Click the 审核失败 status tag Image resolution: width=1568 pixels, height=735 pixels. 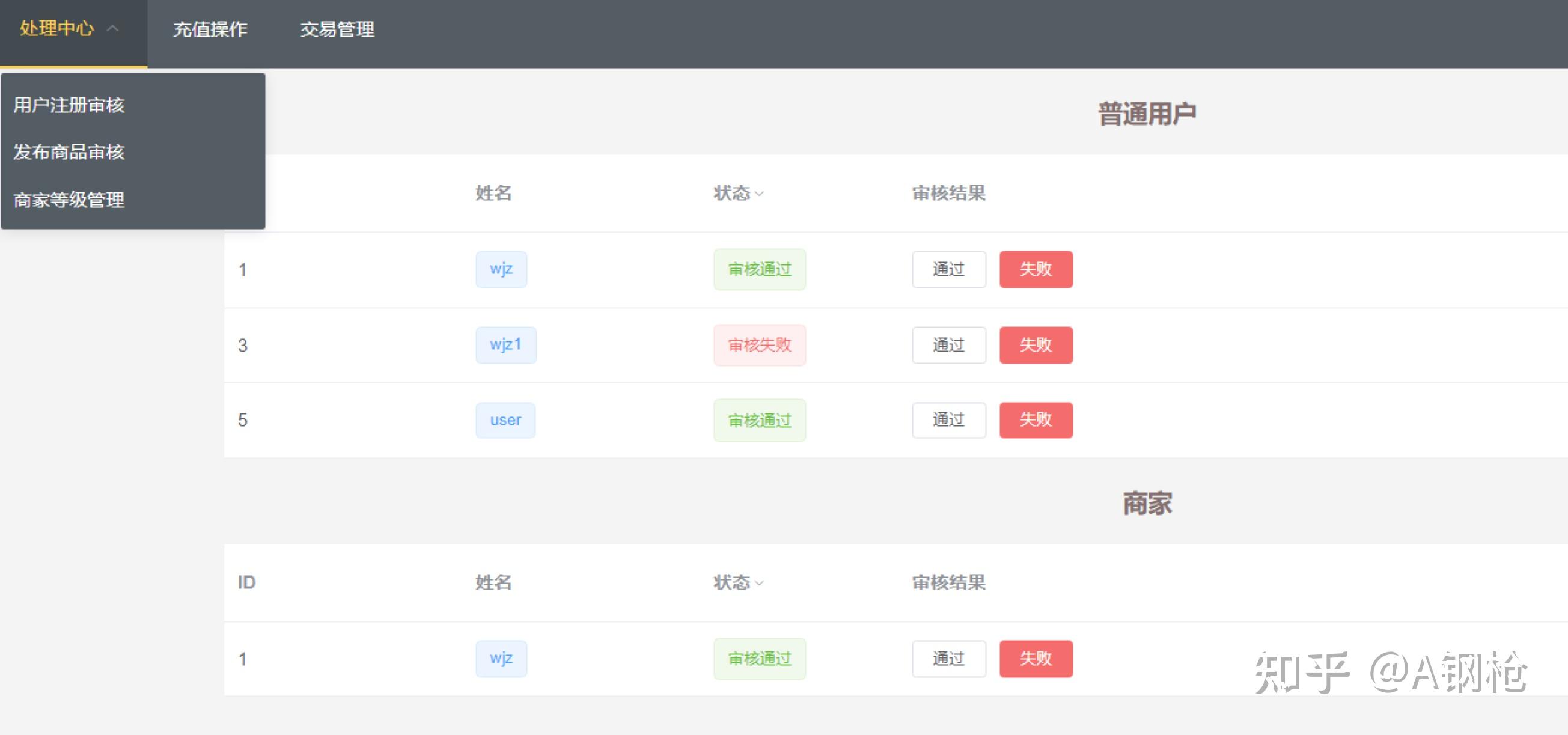coord(760,345)
